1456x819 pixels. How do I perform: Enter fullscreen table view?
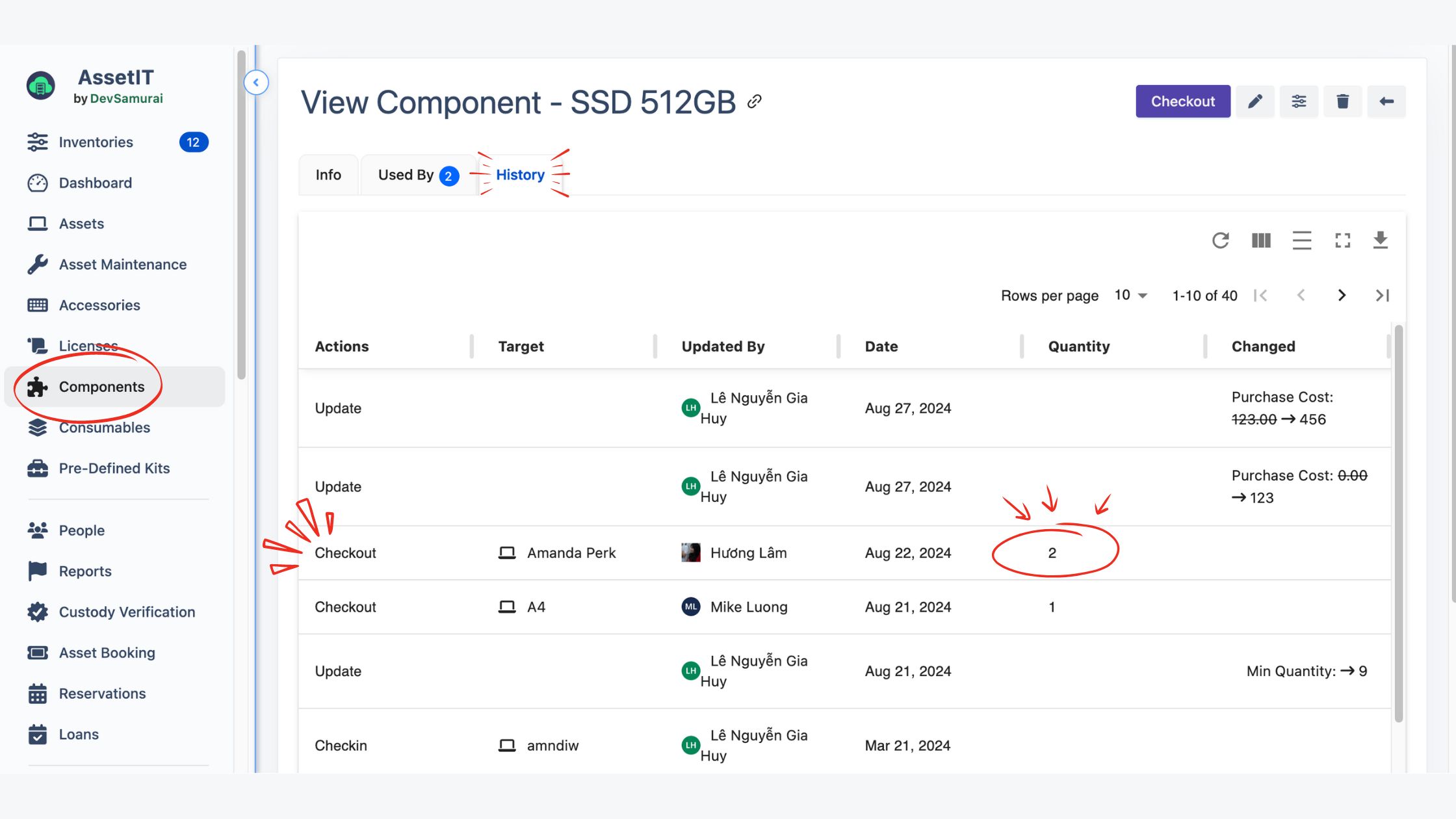click(x=1342, y=240)
